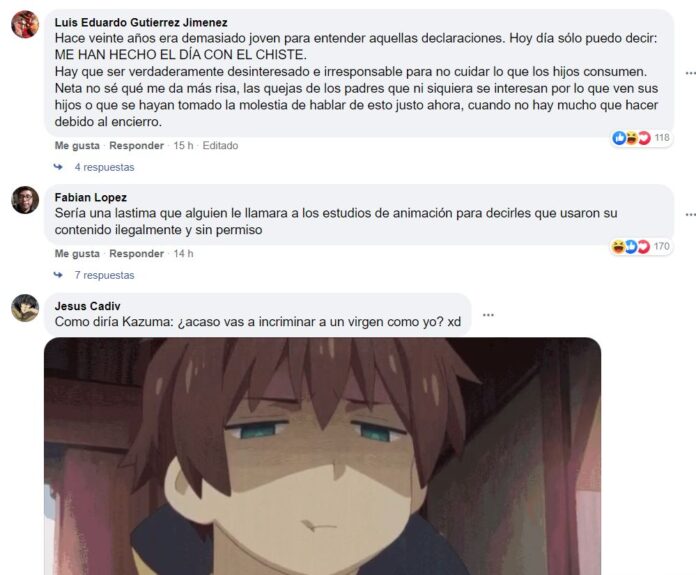This screenshot has width=696, height=575.
Task: Expand the 4 respuestas thread
Action: (104, 167)
